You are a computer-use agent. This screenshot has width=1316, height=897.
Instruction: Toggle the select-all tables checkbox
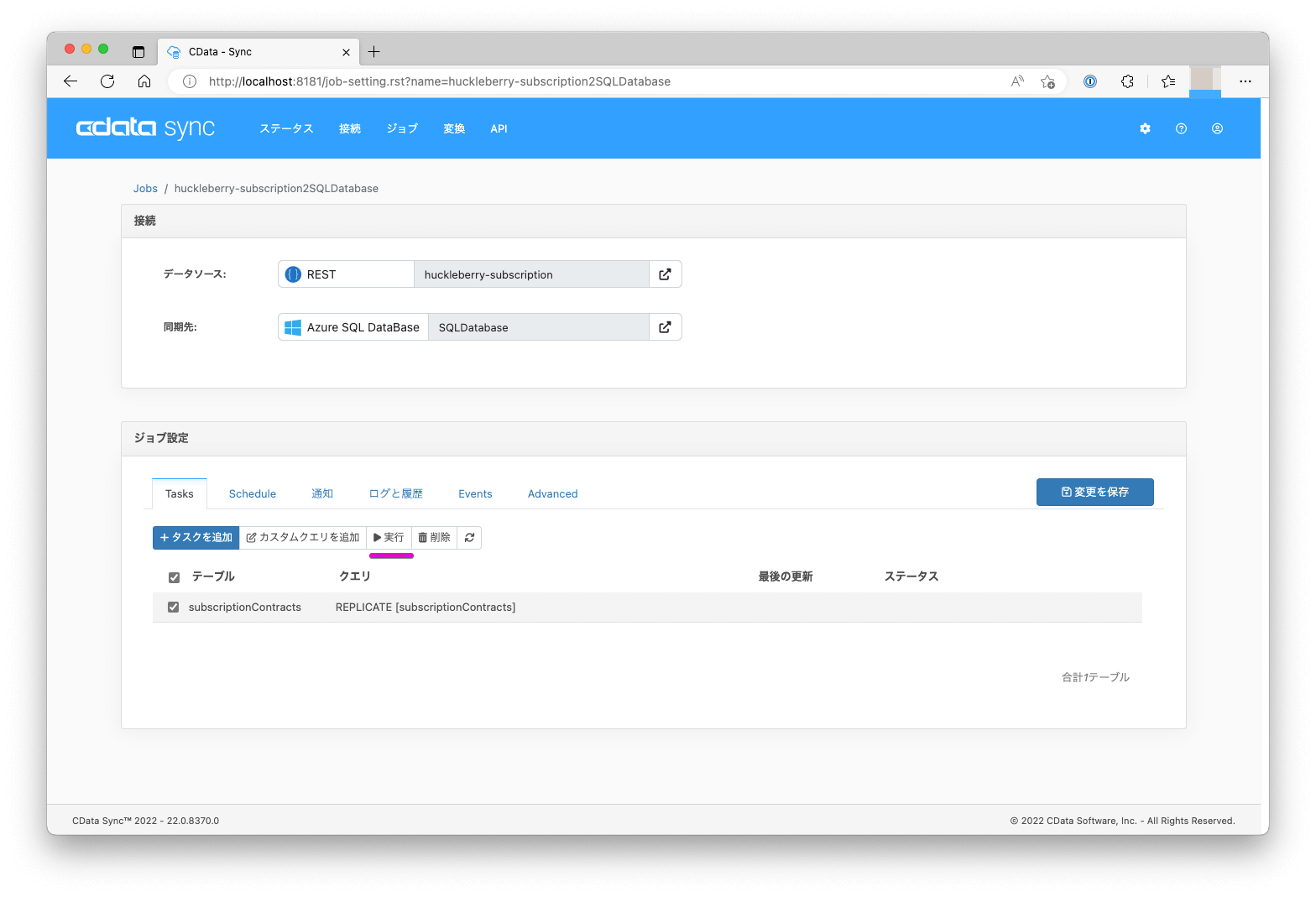pyautogui.click(x=175, y=577)
